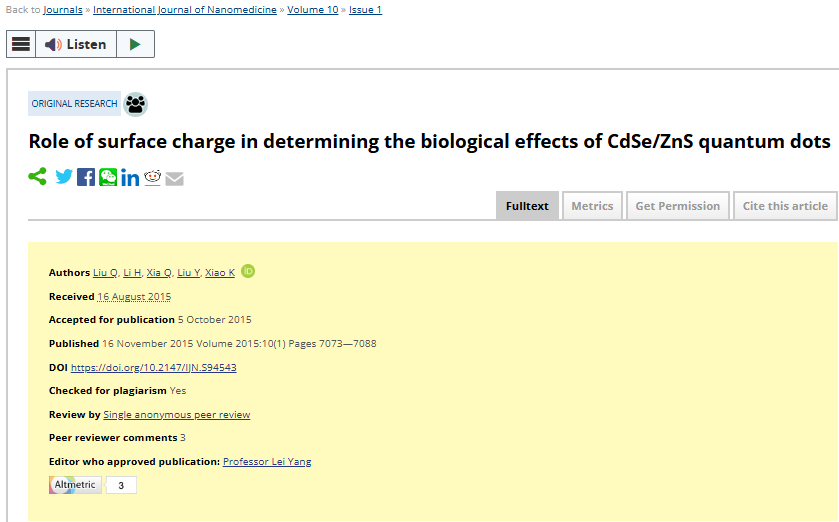This screenshot has height=522, width=839.
Task: Share article on Reddit
Action: click(x=152, y=178)
